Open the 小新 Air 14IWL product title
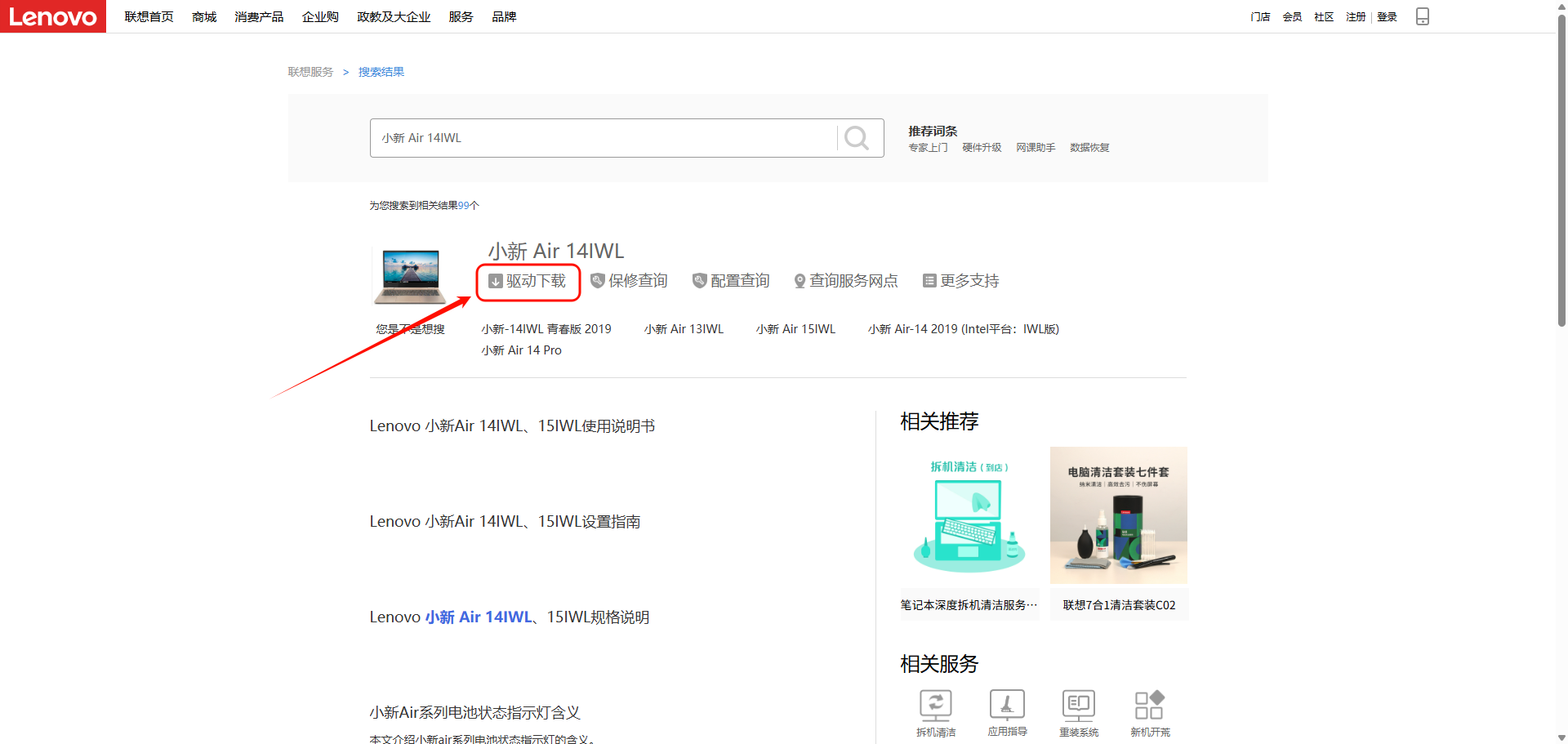Screen dimensions: 1568x744 (556, 251)
